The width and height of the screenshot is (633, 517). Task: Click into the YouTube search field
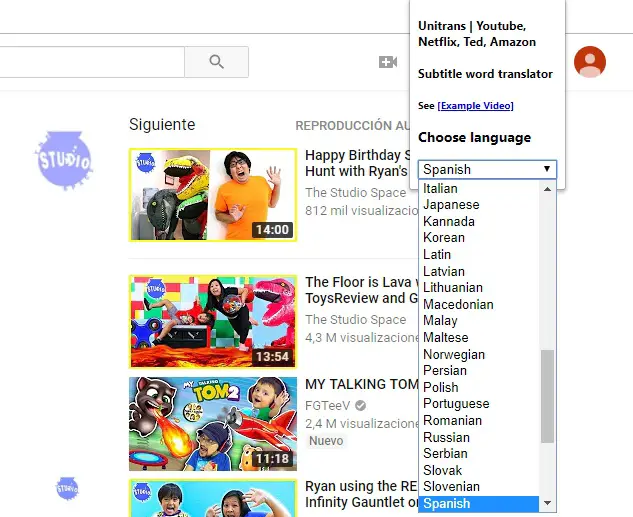[x=92, y=62]
